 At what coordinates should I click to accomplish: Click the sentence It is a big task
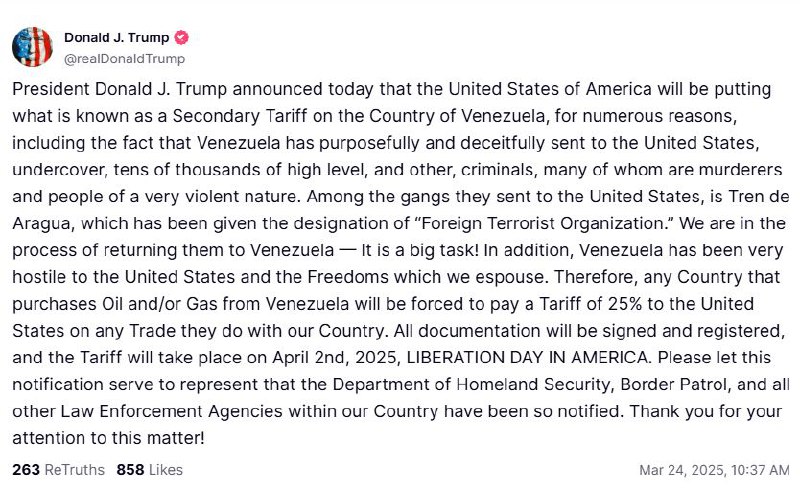[420, 250]
